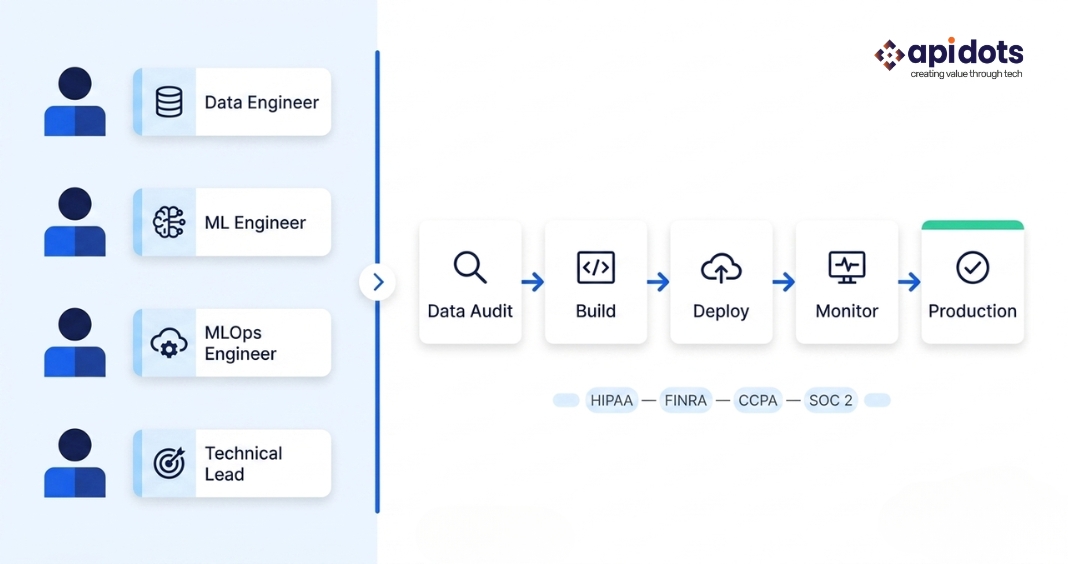Select the person avatar next to MLOps Engineer

tap(75, 343)
